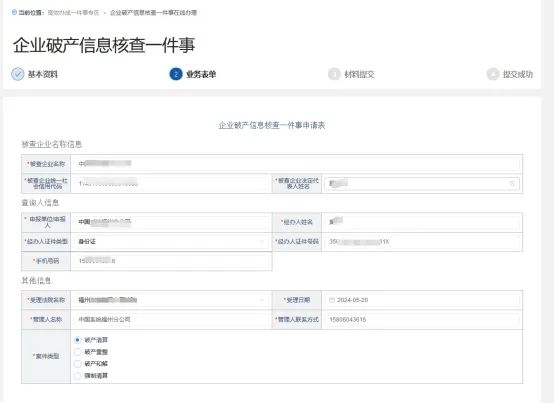The height and width of the screenshot is (403, 554).
Task: Go to the 基本资料 step
Action: click(x=43, y=74)
